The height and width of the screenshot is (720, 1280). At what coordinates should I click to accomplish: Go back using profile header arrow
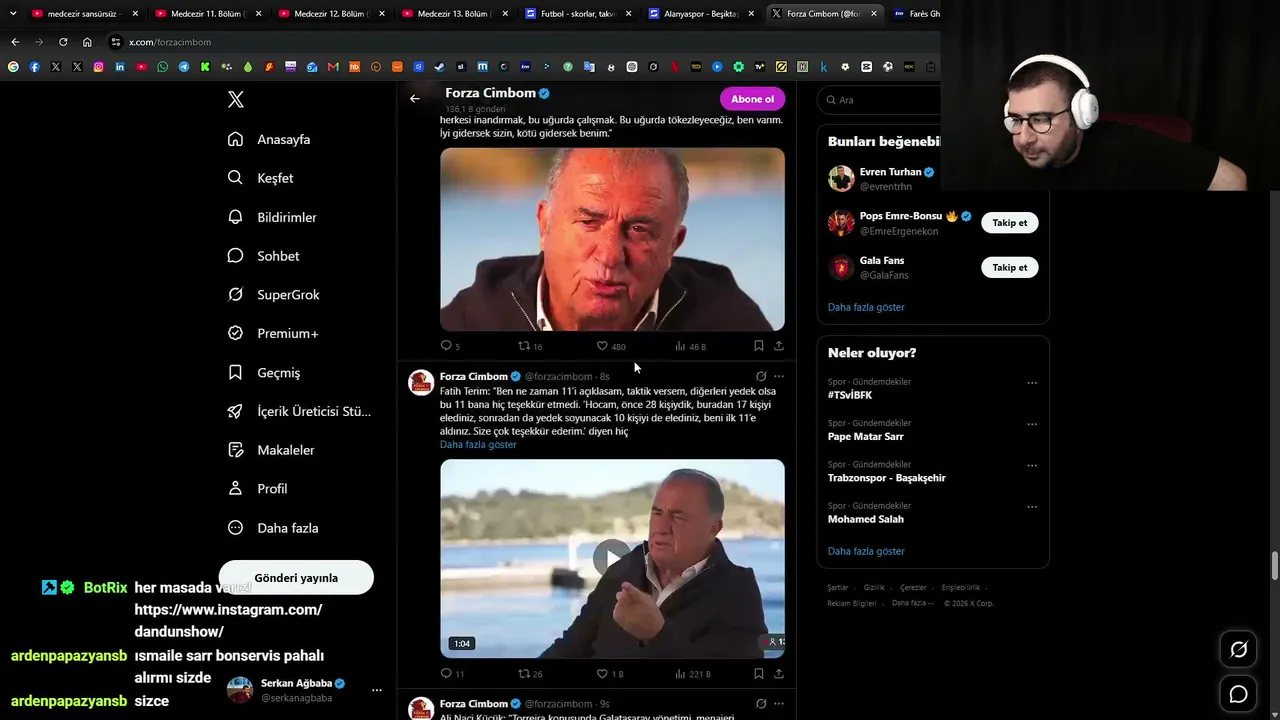tap(415, 99)
